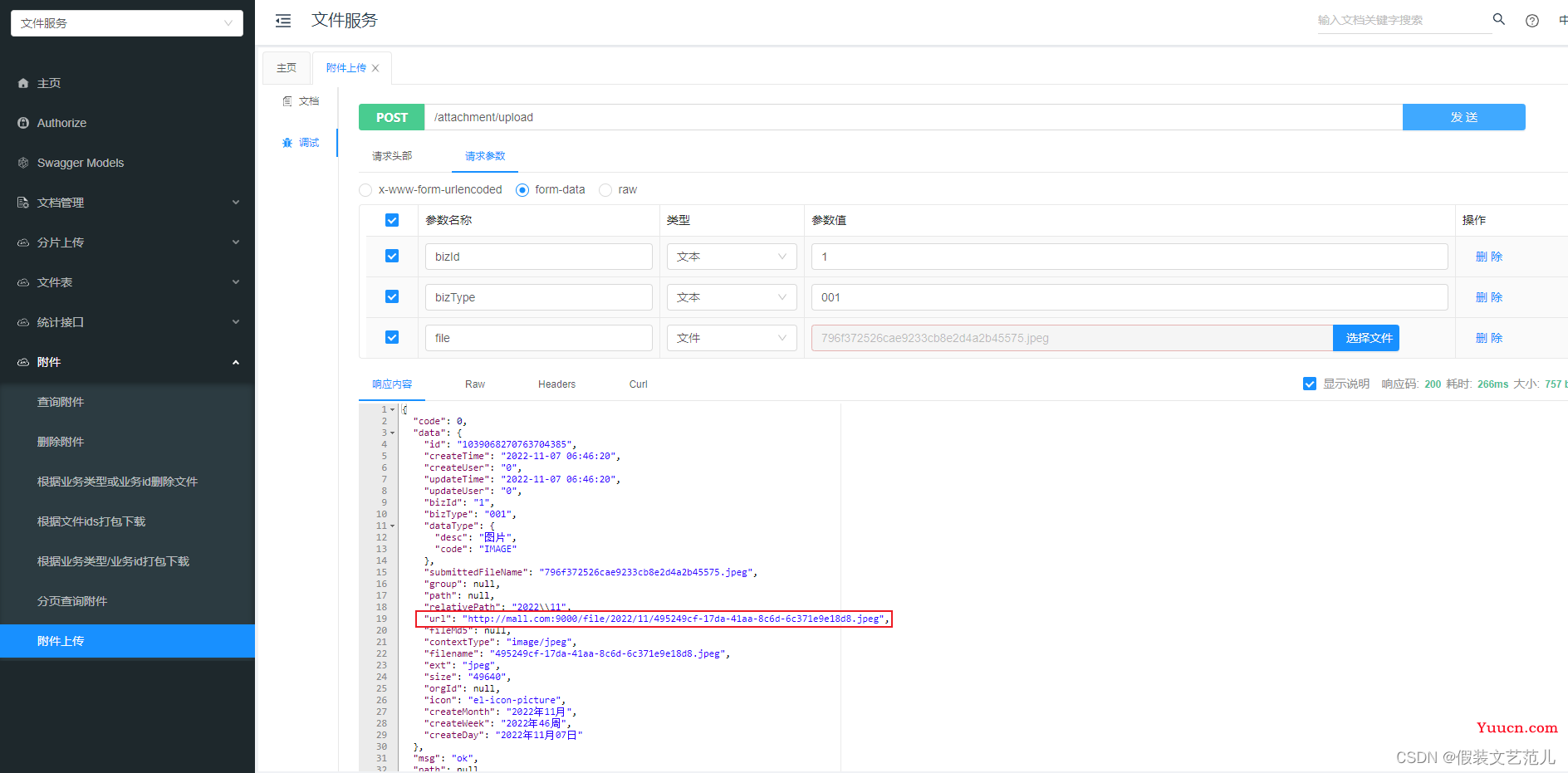The width and height of the screenshot is (1568, 773).
Task: Open bizId type dropdown
Action: [732, 257]
